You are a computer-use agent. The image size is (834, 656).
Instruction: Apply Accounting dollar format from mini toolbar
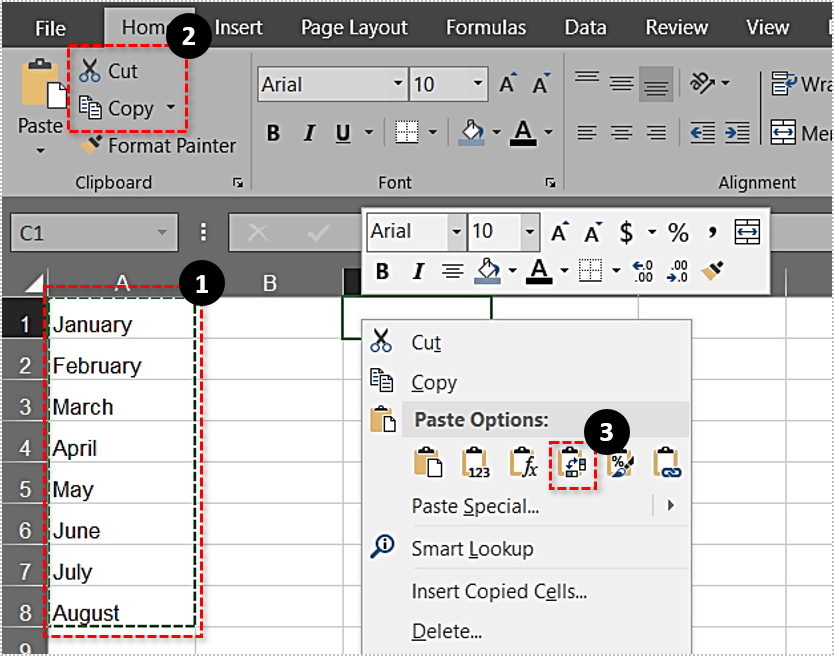[x=627, y=233]
